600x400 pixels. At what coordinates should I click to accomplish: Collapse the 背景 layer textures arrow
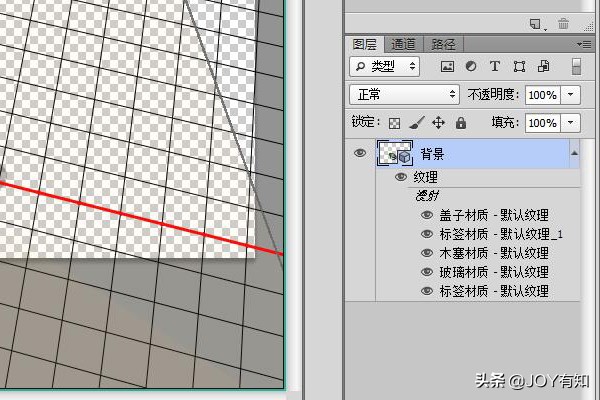(x=574, y=153)
